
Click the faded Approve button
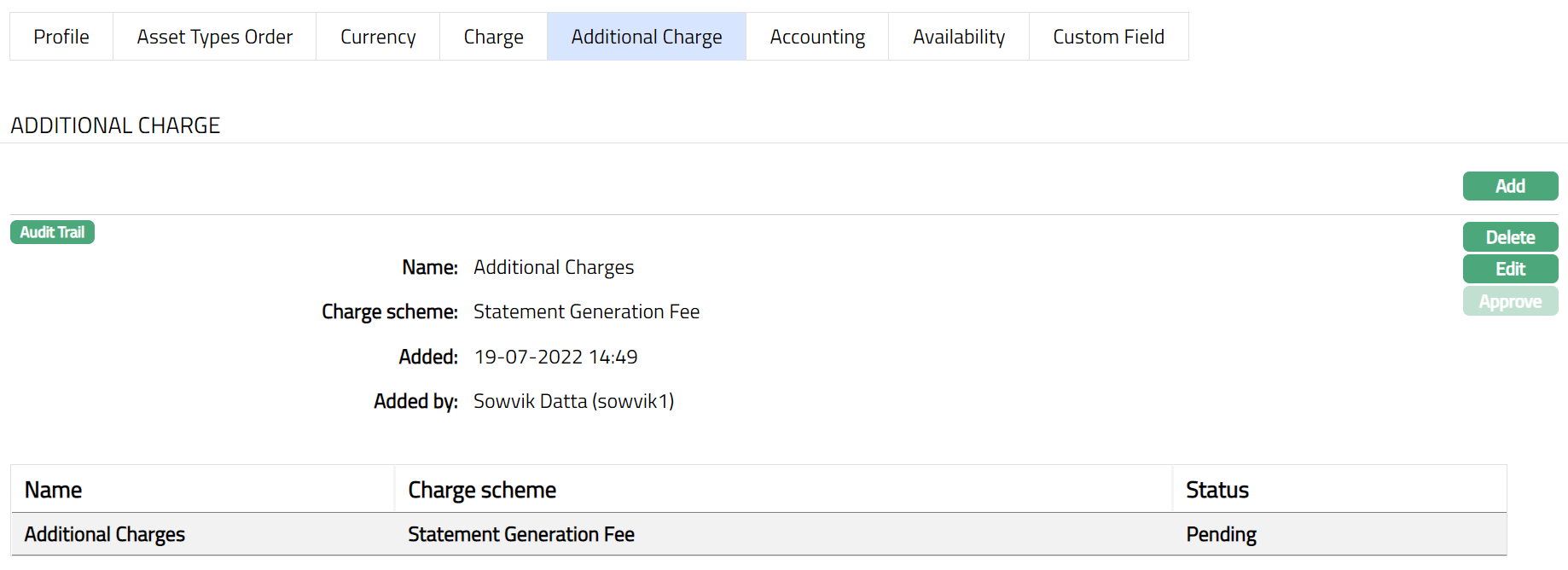[x=1509, y=301]
